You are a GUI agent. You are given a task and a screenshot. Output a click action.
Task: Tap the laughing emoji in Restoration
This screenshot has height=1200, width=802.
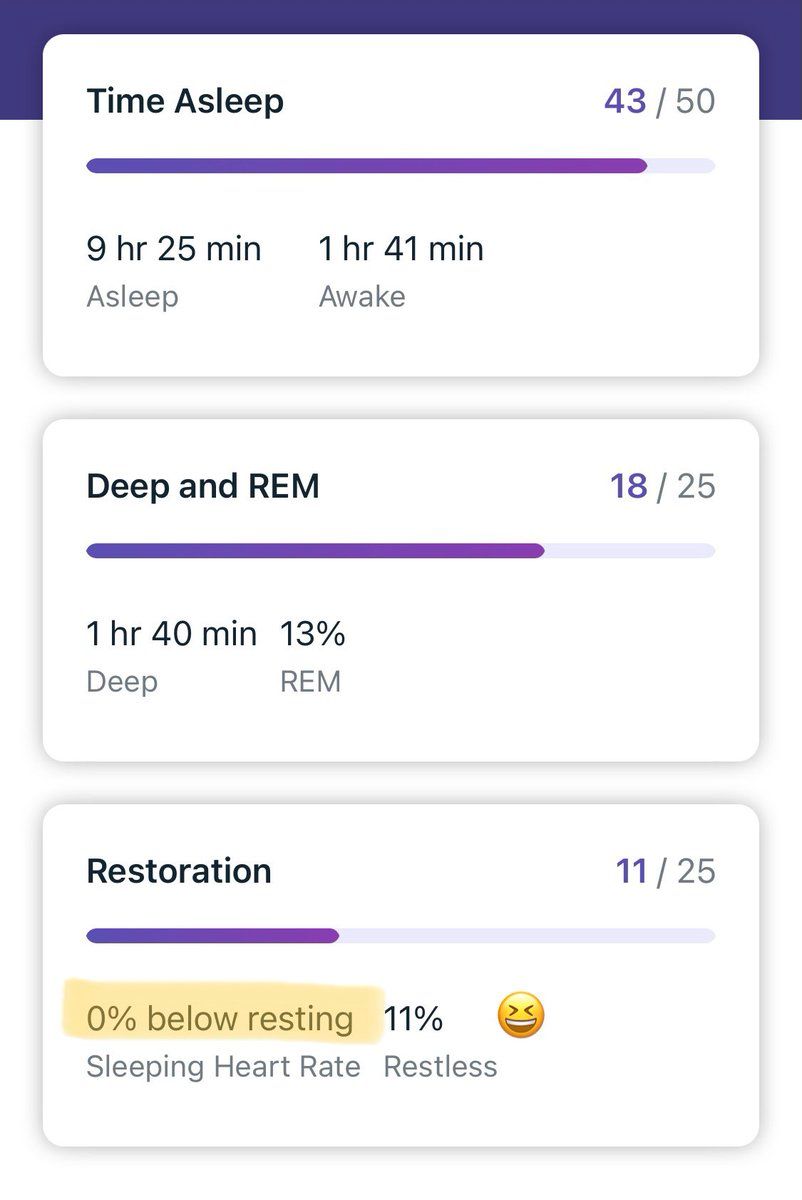tap(521, 1018)
